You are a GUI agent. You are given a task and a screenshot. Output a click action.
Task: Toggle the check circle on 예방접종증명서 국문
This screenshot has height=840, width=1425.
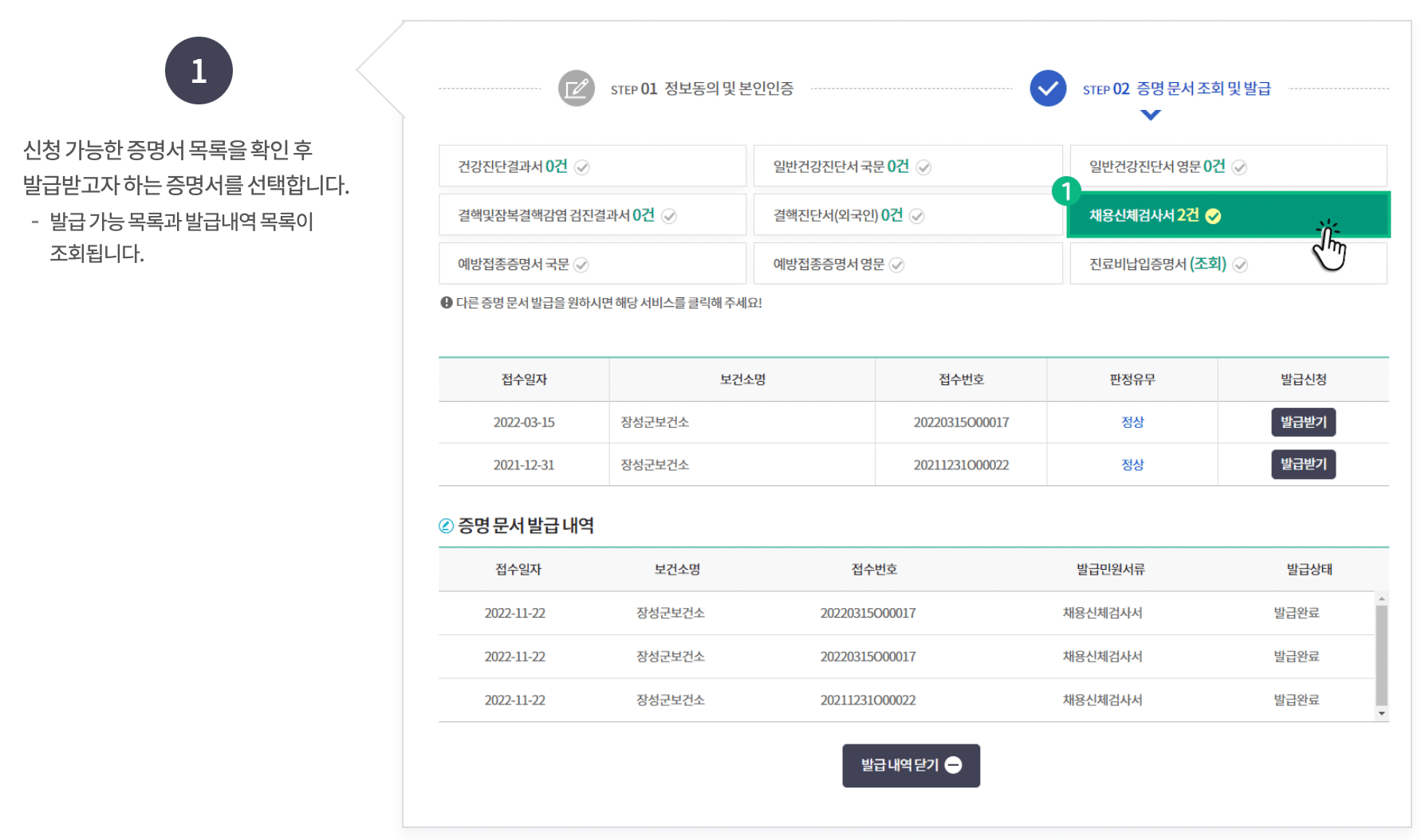pyautogui.click(x=583, y=264)
